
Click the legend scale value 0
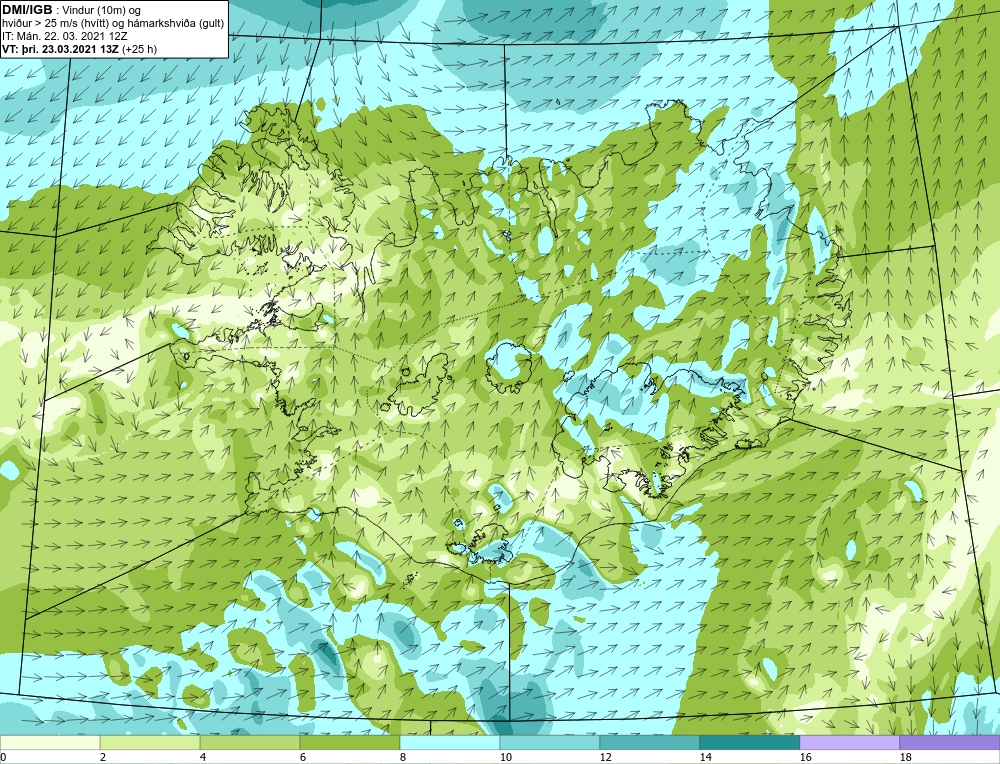(3, 757)
